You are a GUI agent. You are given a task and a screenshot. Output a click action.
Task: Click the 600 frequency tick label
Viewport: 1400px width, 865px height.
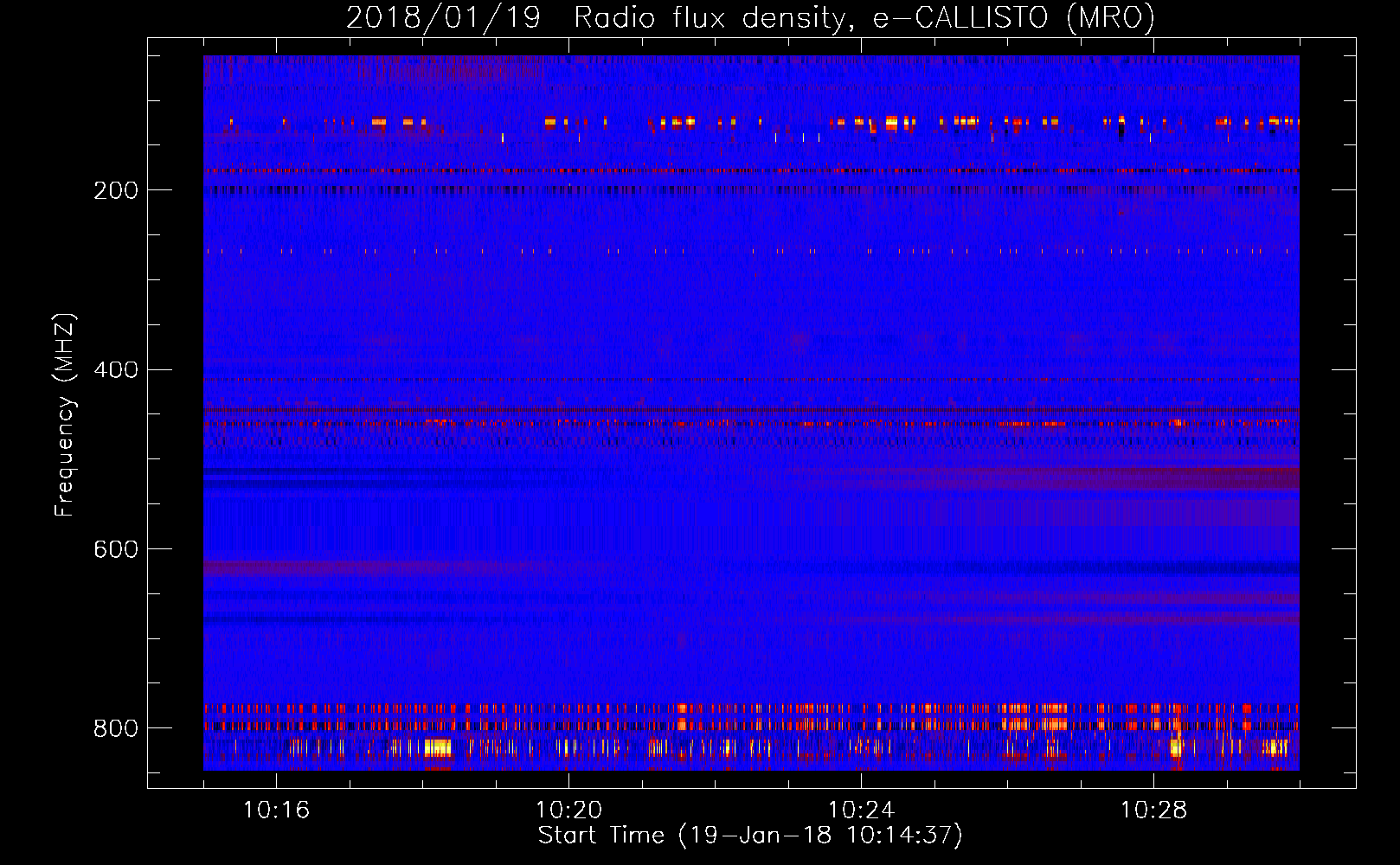point(116,549)
